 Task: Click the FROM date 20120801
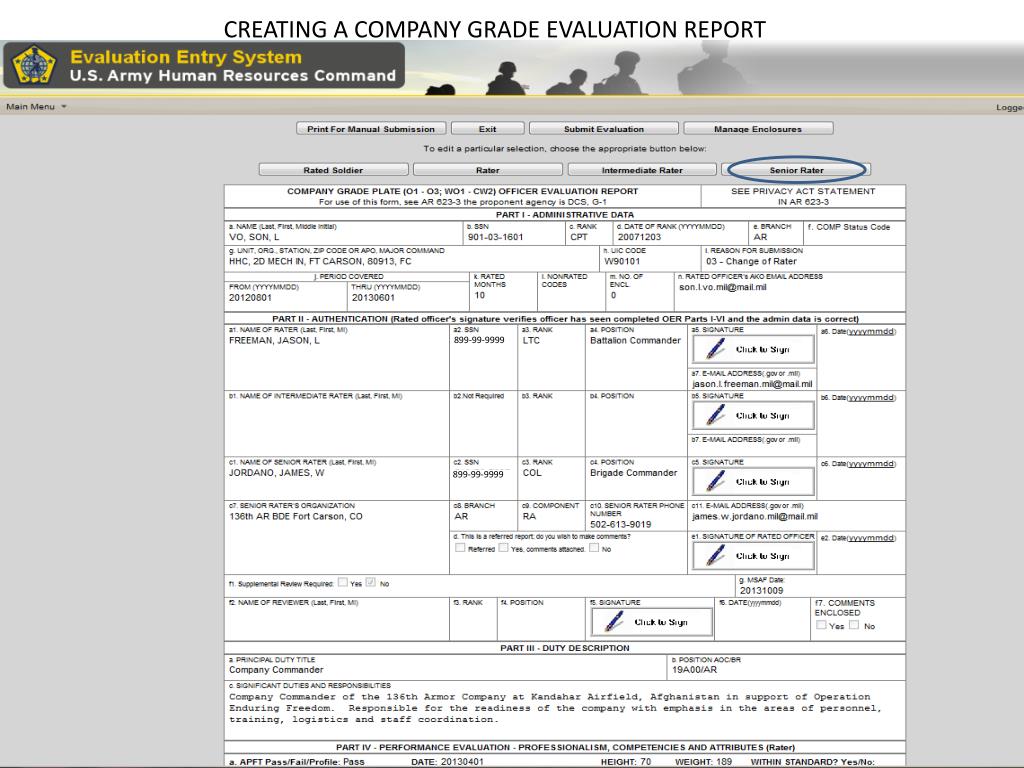pos(250,298)
